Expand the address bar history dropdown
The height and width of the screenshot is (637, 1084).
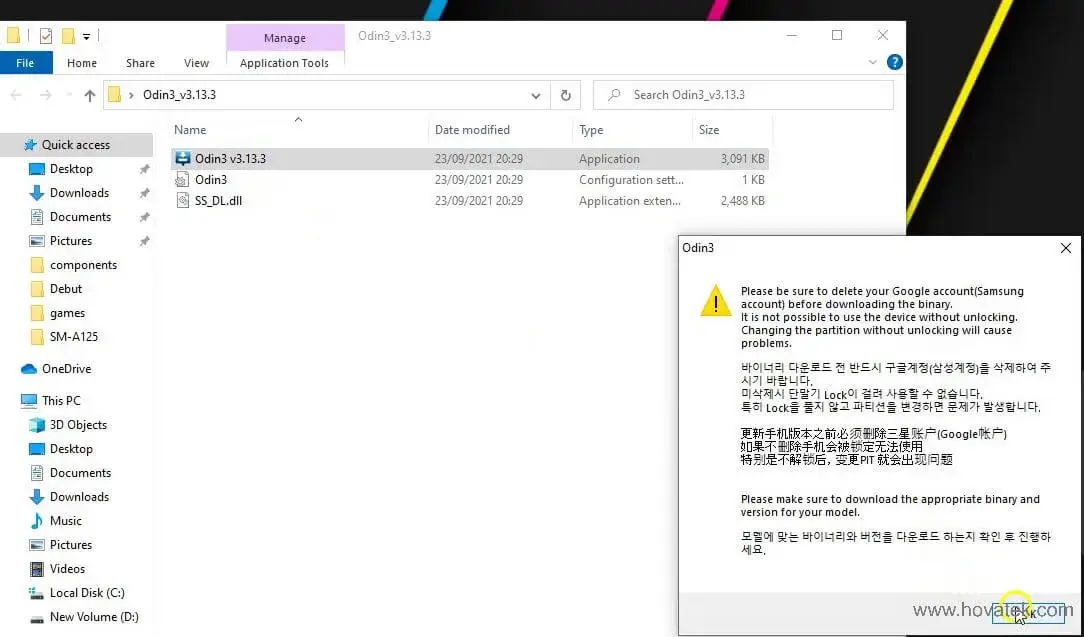coord(536,95)
